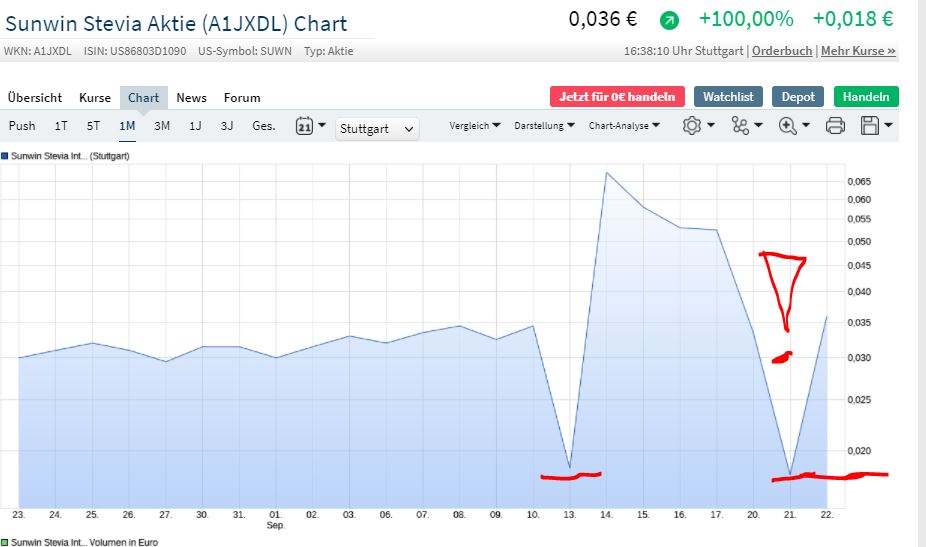Click the save diskette icon
Image resolution: width=926 pixels, height=547 pixels.
pos(875,125)
